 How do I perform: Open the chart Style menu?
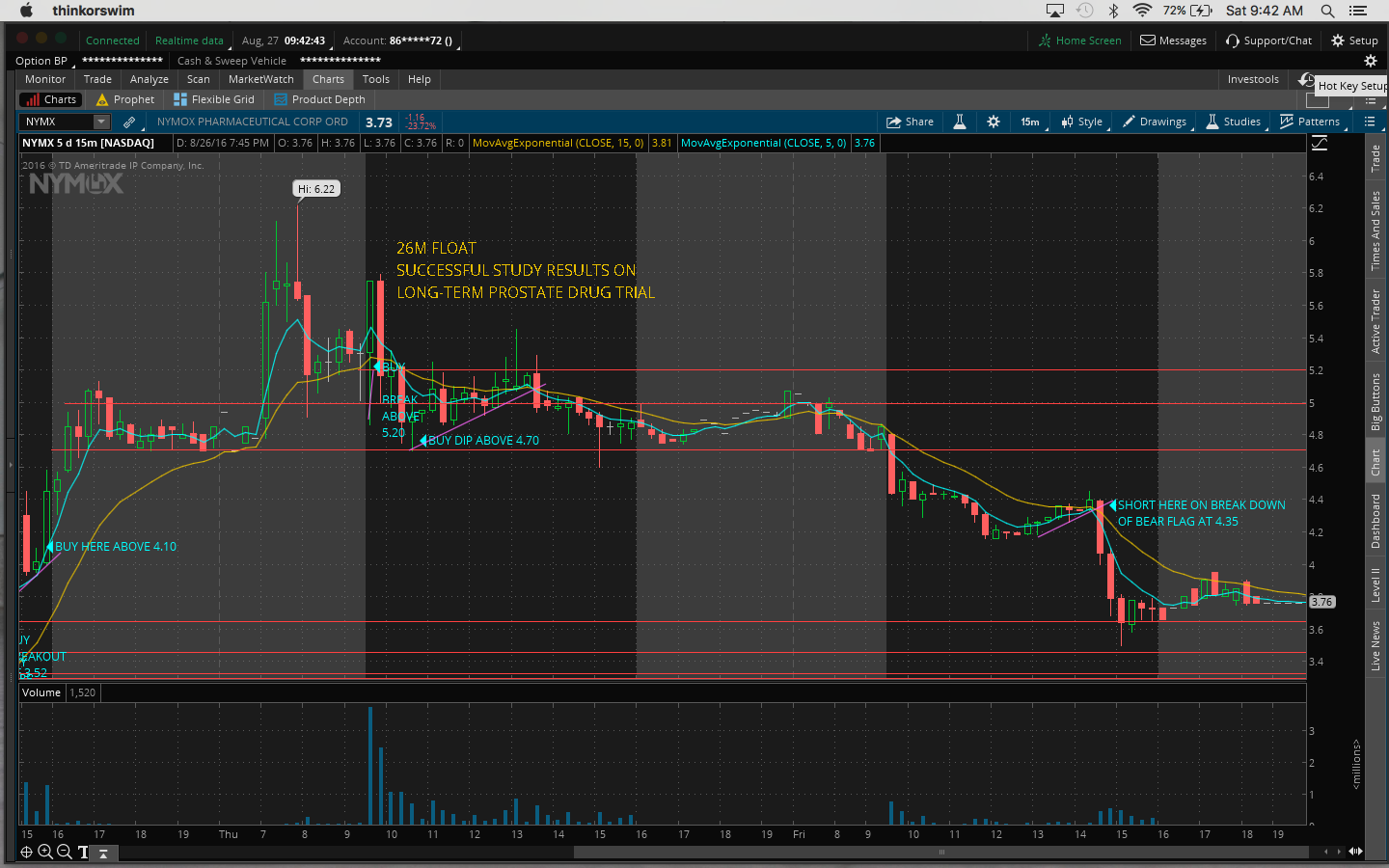[1081, 122]
